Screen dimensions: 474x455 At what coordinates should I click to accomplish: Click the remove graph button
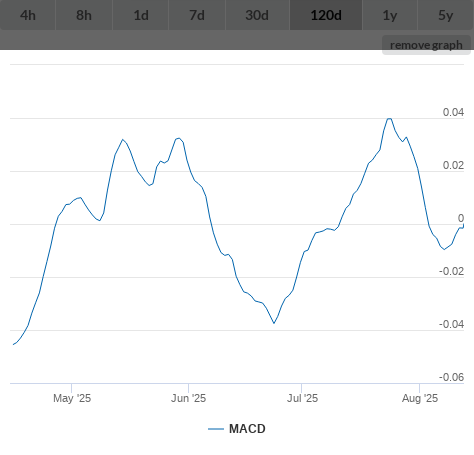point(426,45)
